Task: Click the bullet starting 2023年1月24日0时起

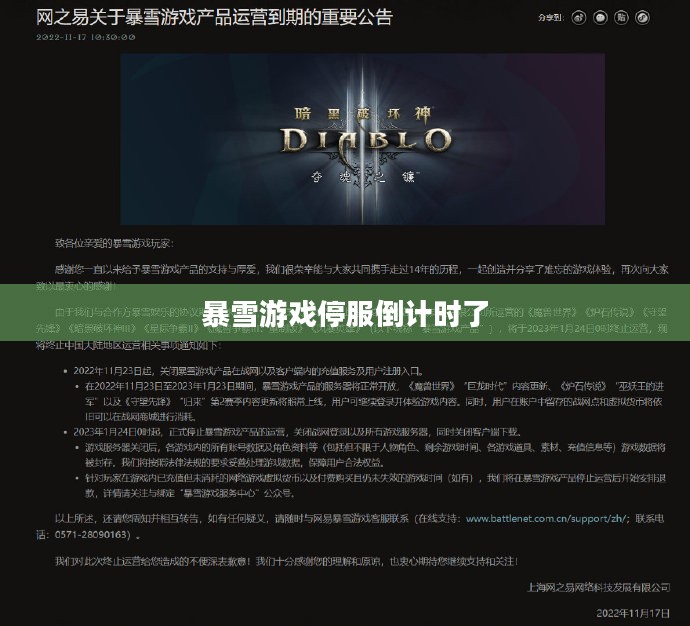Action: point(297,432)
